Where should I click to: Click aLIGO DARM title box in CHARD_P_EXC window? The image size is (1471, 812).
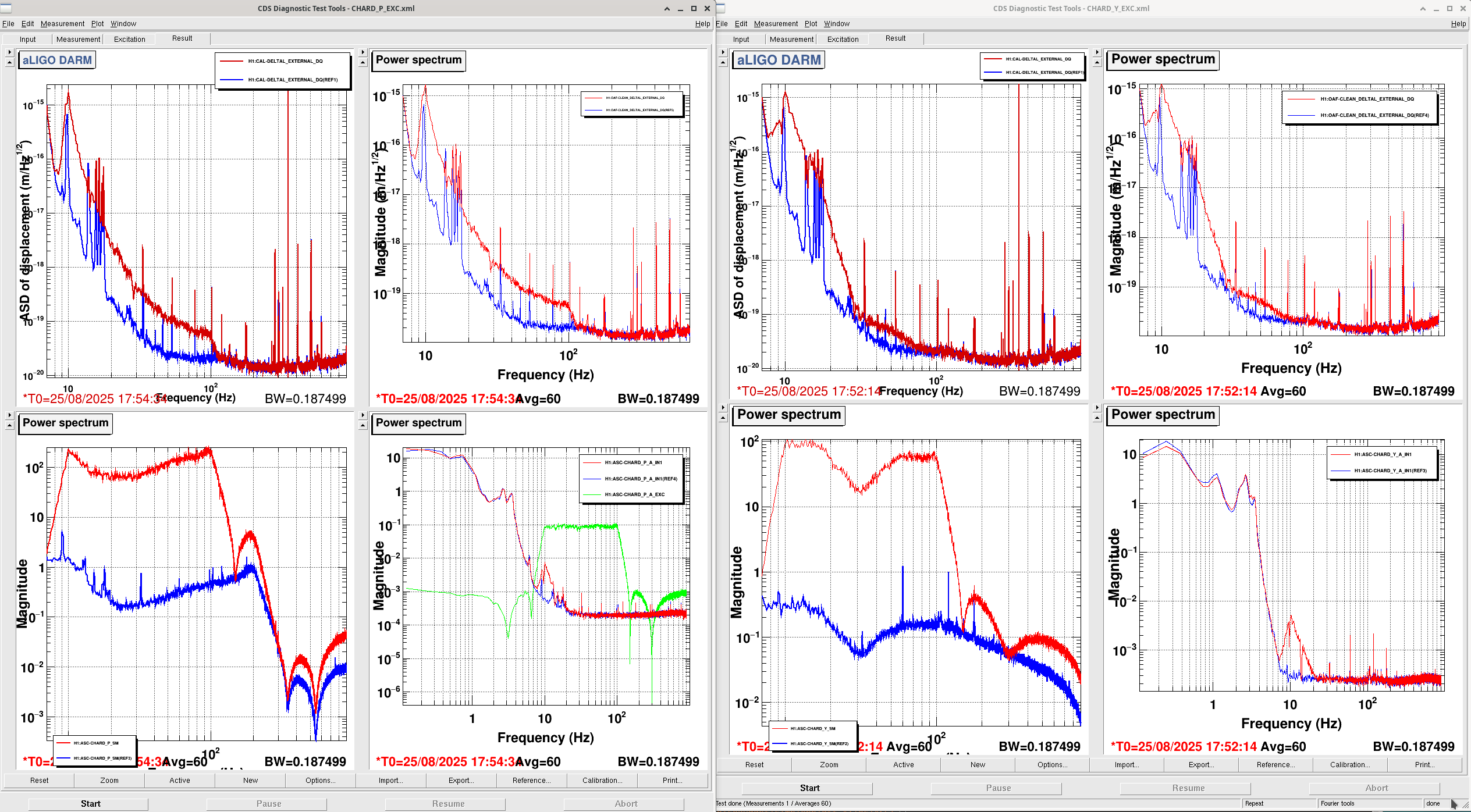click(57, 60)
